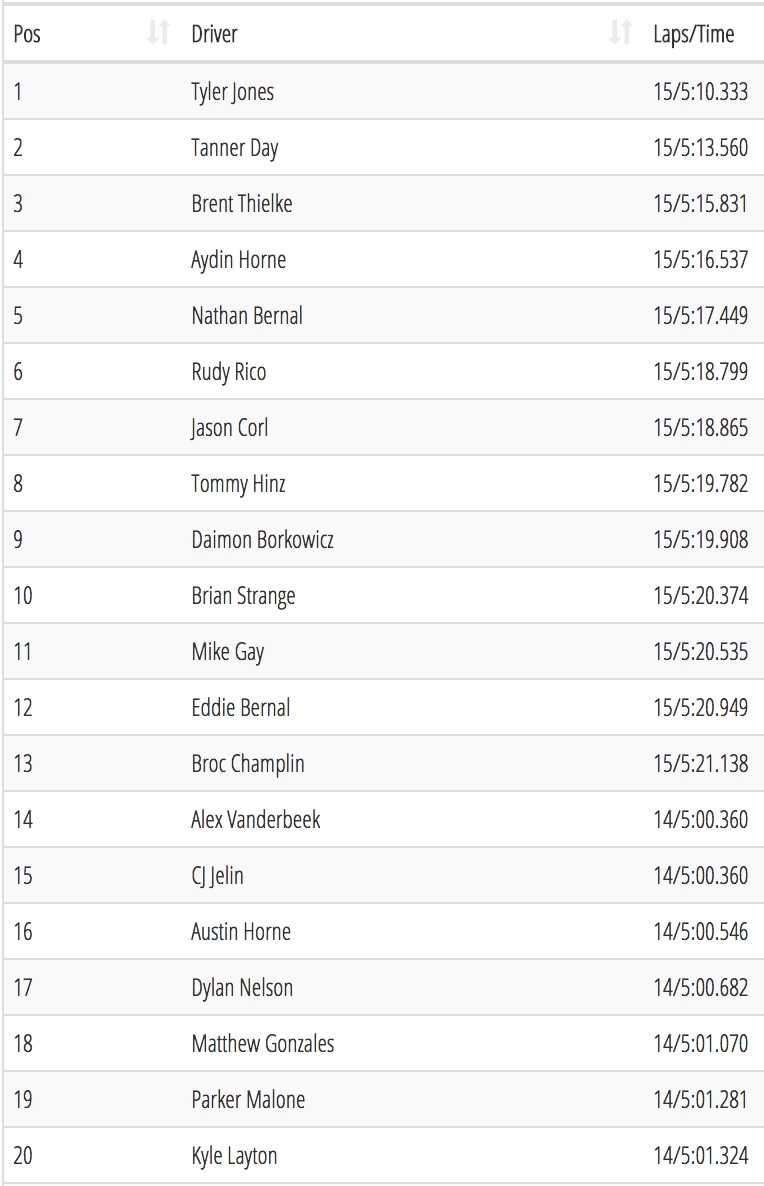Image resolution: width=764 pixels, height=1186 pixels.
Task: Select Rudy Rico's result row
Action: point(384,371)
